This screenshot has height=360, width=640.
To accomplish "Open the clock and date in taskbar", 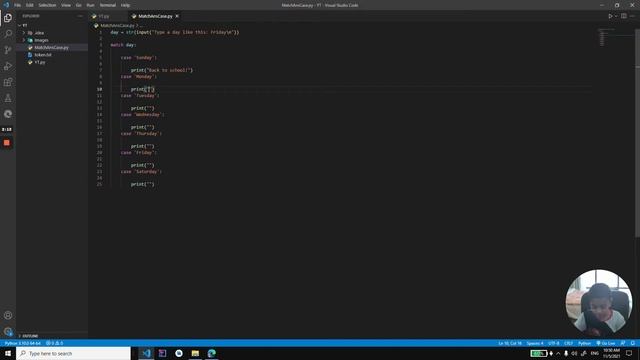I will [x=611, y=353].
